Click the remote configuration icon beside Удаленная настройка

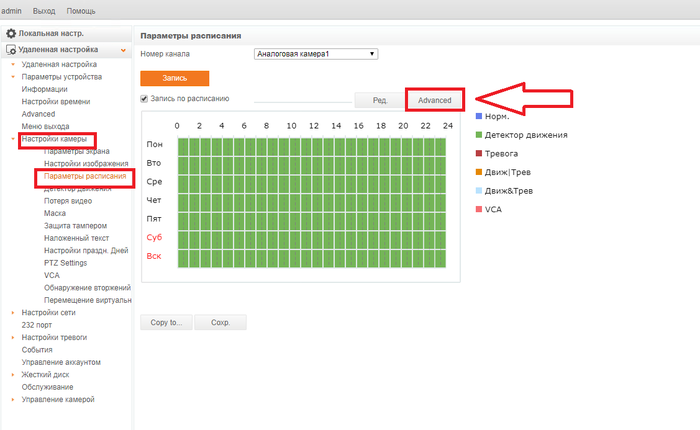pyautogui.click(x=11, y=50)
